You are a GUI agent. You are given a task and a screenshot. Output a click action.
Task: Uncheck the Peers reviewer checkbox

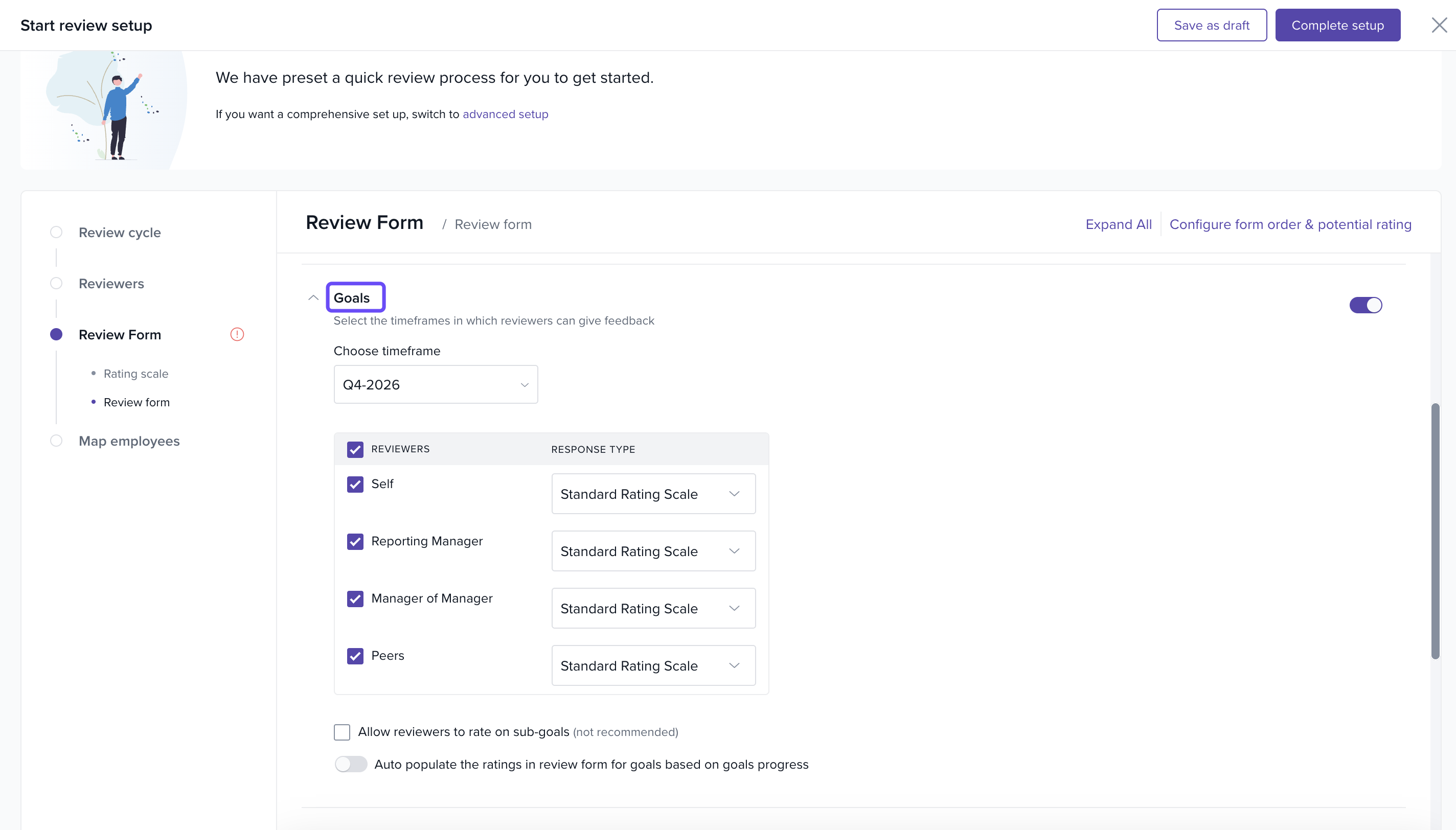tap(355, 656)
